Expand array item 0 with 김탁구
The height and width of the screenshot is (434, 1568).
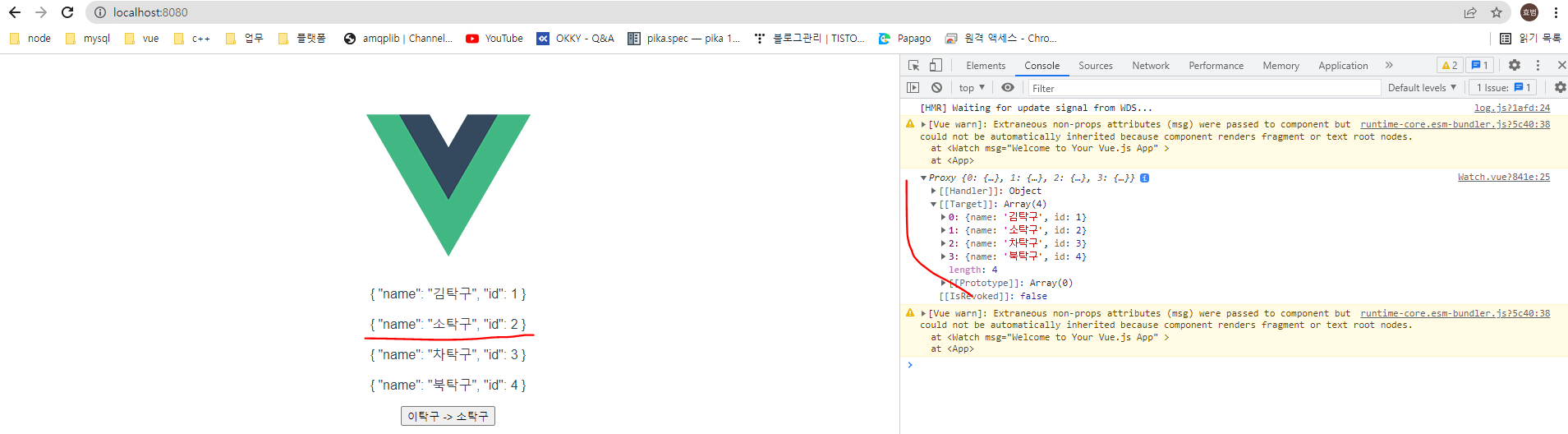tap(943, 217)
